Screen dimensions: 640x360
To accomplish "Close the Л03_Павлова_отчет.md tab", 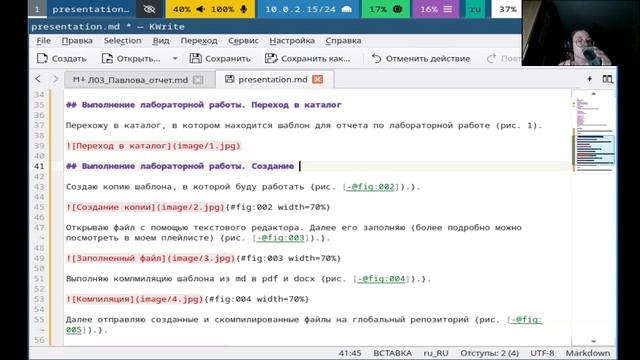I will [198, 80].
